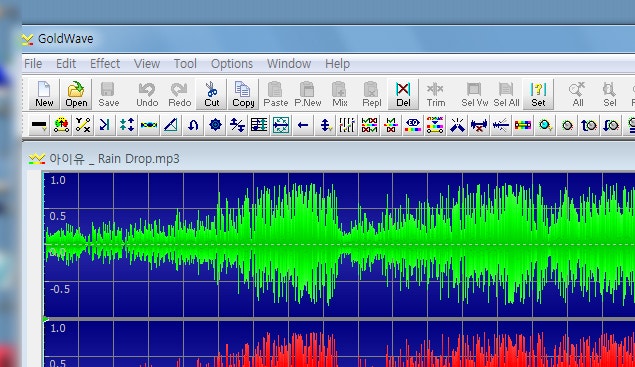This screenshot has height=367, width=635.
Task: Open the View menu
Action: [147, 64]
